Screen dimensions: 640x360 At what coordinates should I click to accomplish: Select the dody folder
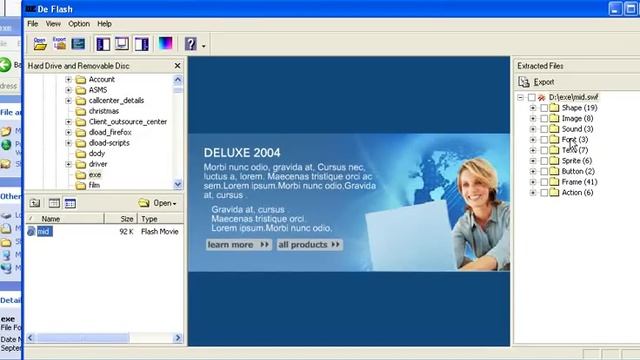point(97,153)
